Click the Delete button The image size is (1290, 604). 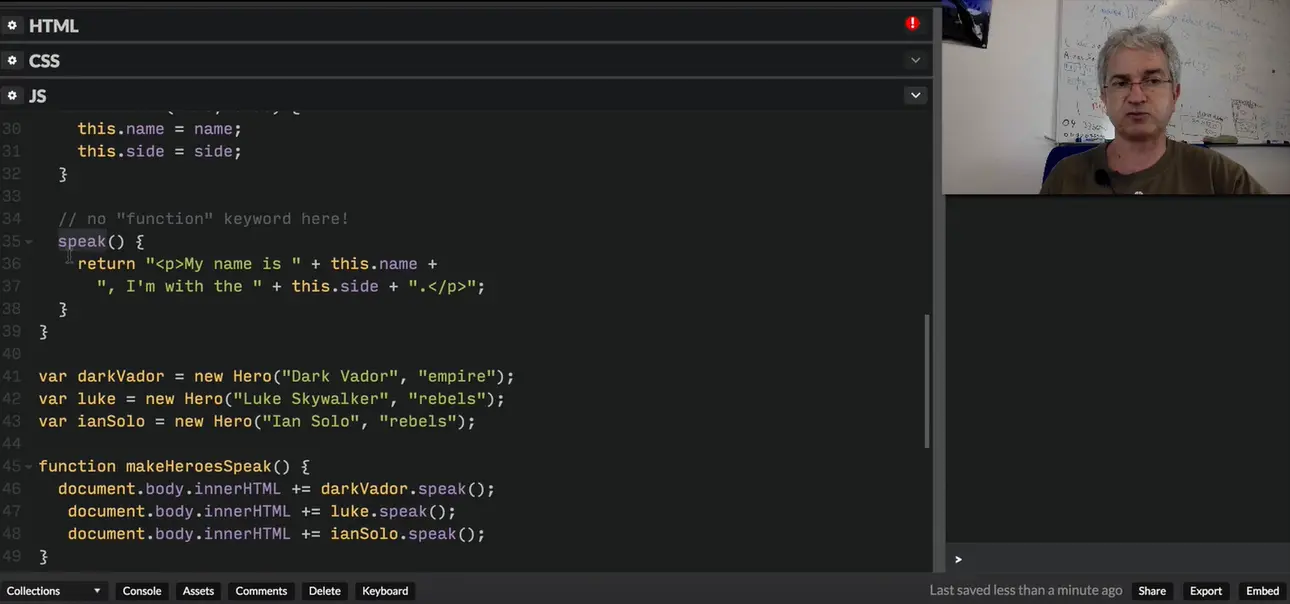click(x=324, y=591)
